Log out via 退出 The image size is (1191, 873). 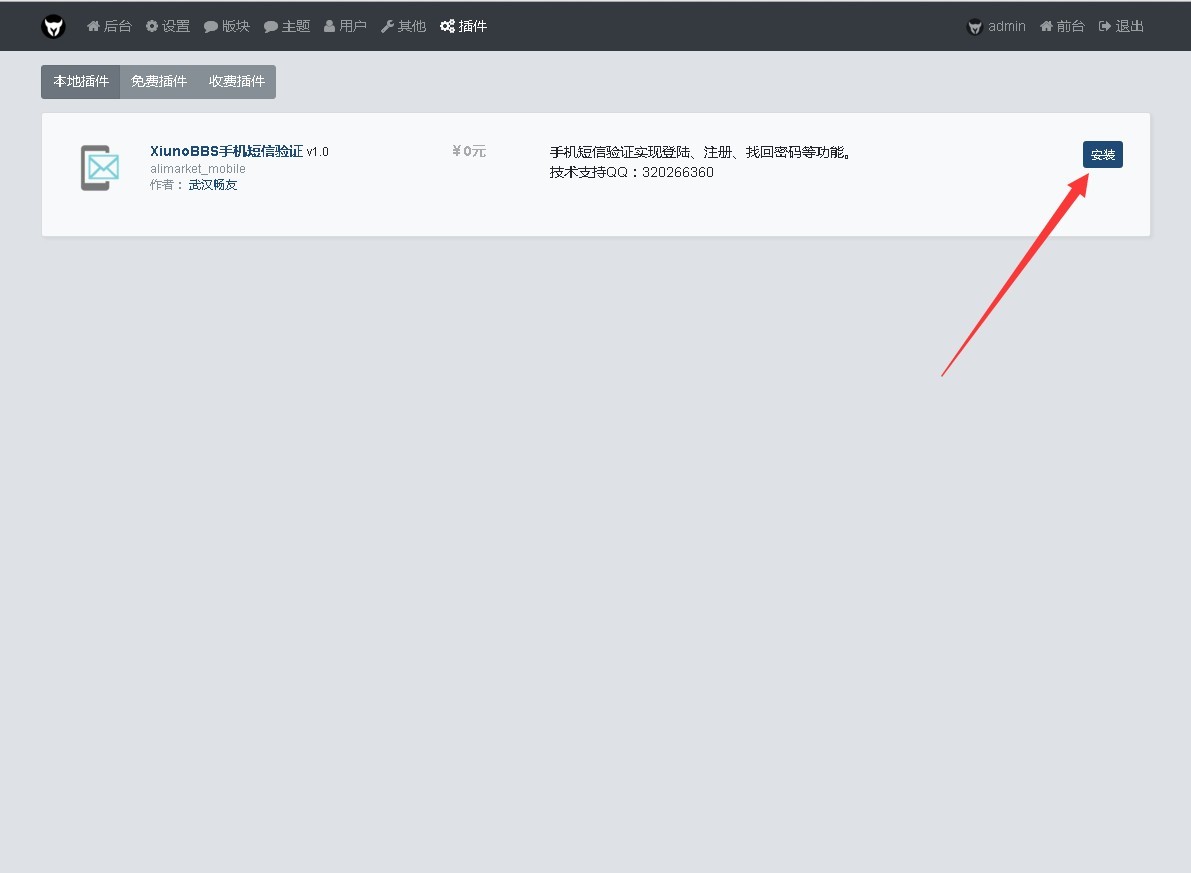pos(1121,27)
